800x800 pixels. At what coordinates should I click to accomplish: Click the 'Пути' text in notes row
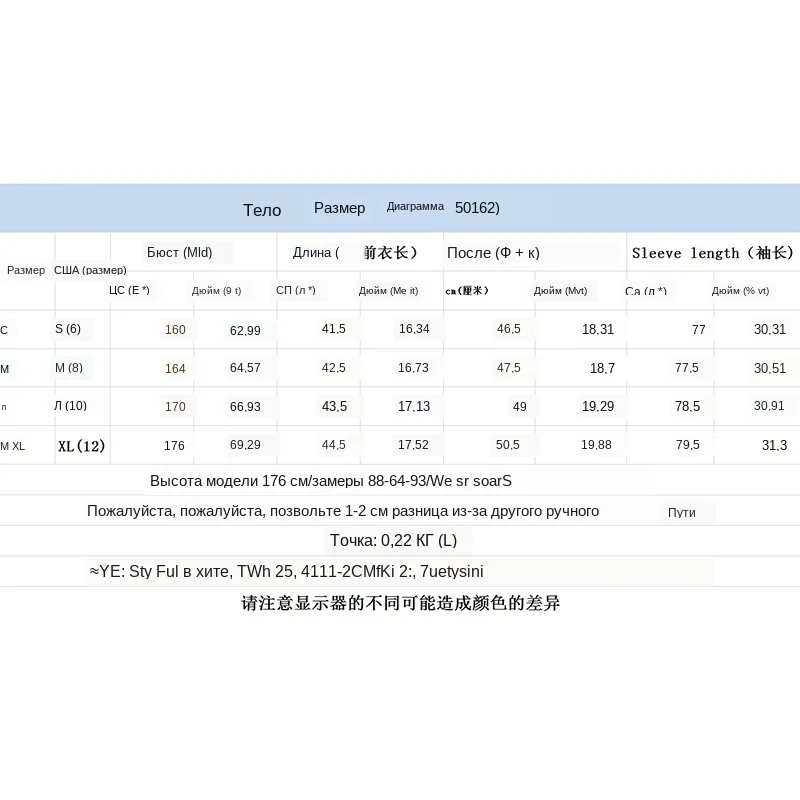(x=682, y=513)
